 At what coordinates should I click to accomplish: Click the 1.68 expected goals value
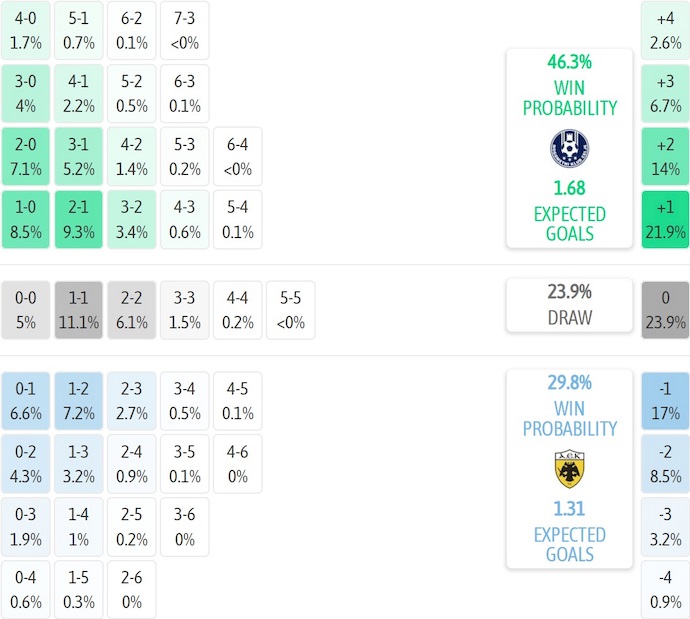(569, 188)
